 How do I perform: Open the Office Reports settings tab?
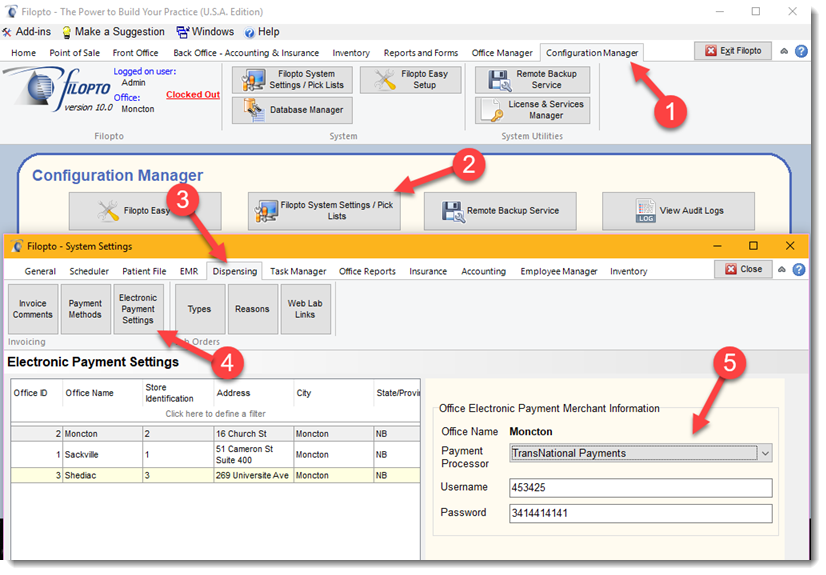(x=367, y=272)
